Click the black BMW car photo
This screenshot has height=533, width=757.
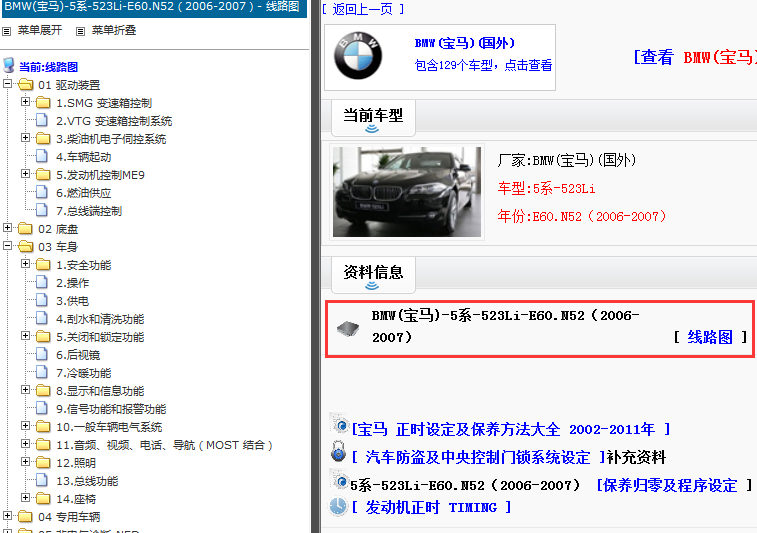[x=407, y=192]
